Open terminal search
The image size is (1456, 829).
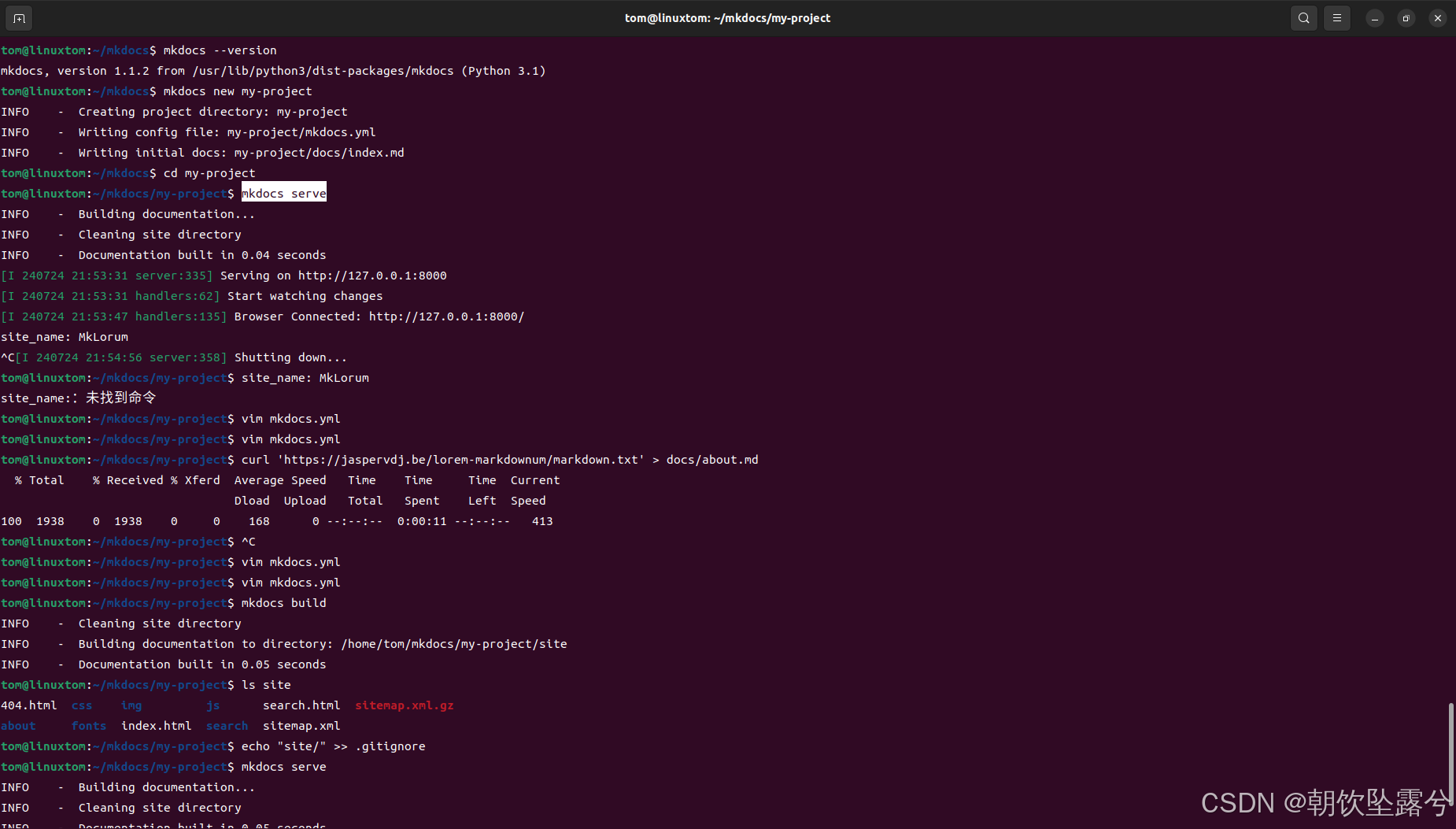click(1304, 18)
